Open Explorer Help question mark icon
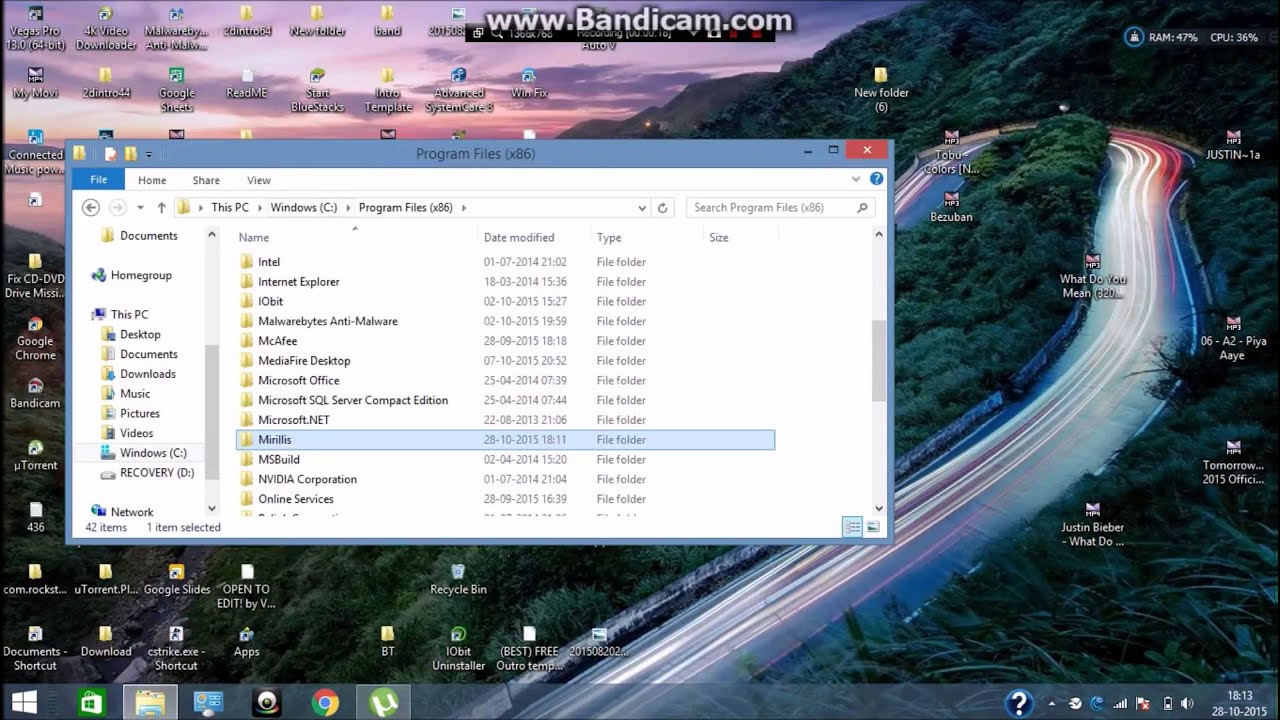The height and width of the screenshot is (720, 1280). point(877,179)
